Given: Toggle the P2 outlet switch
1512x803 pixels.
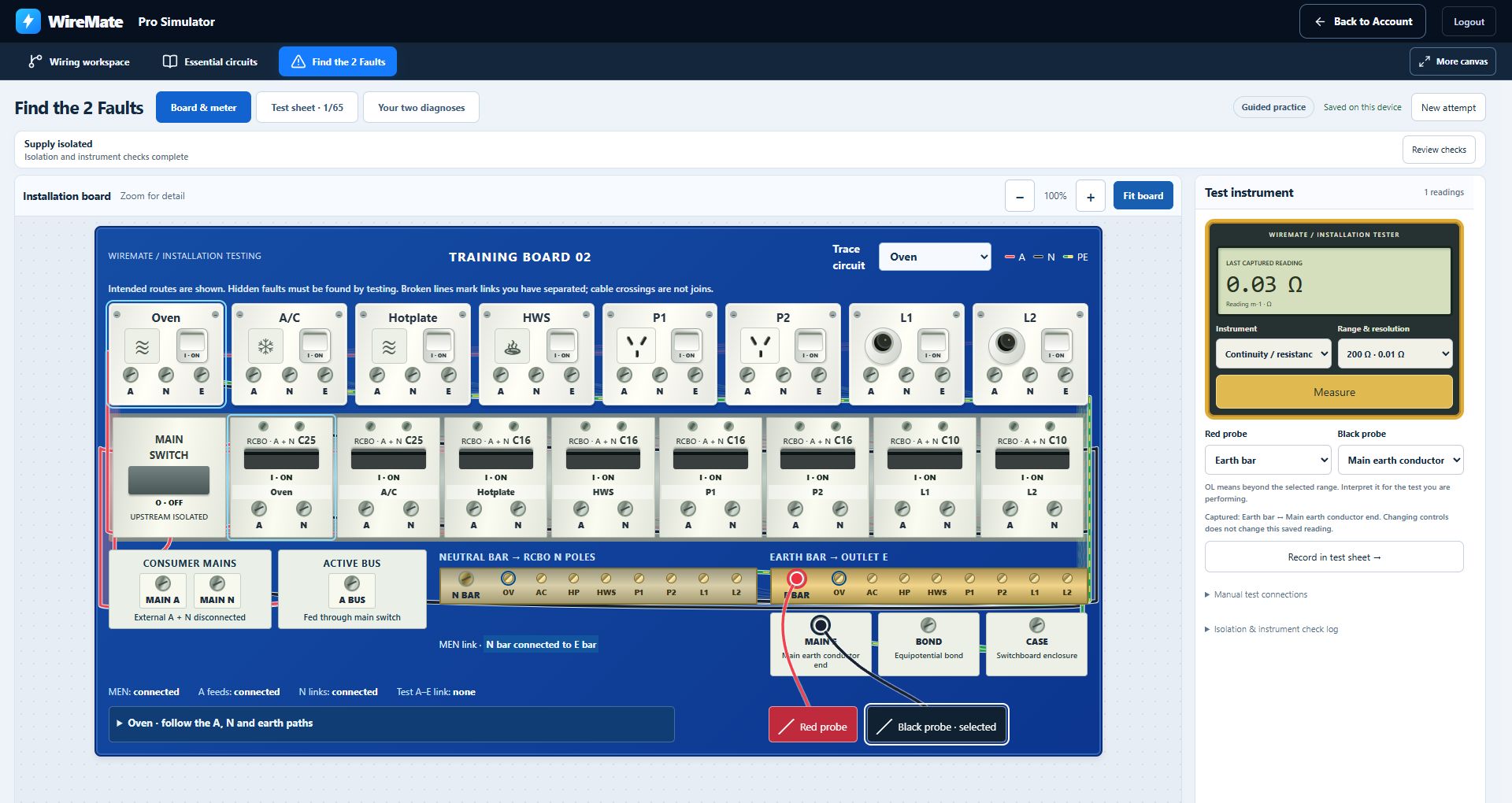Looking at the screenshot, I should pyautogui.click(x=810, y=346).
